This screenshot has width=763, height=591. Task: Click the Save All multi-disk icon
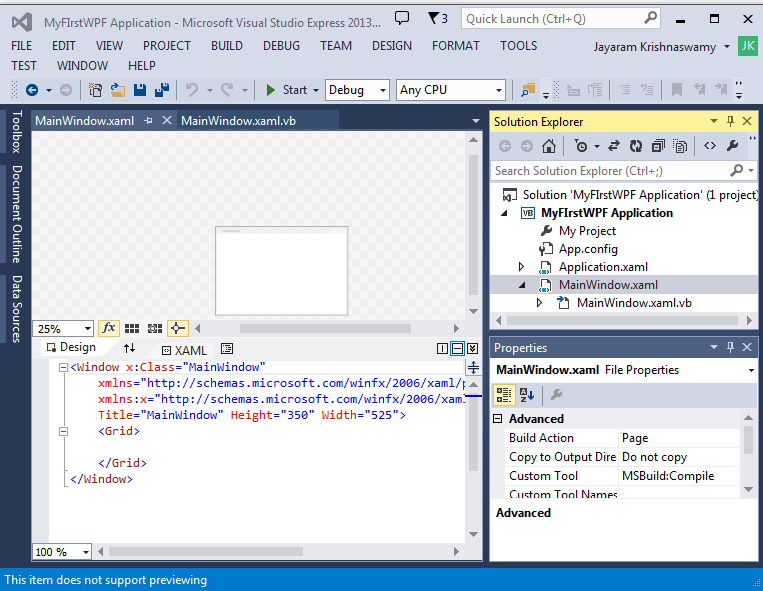point(162,90)
